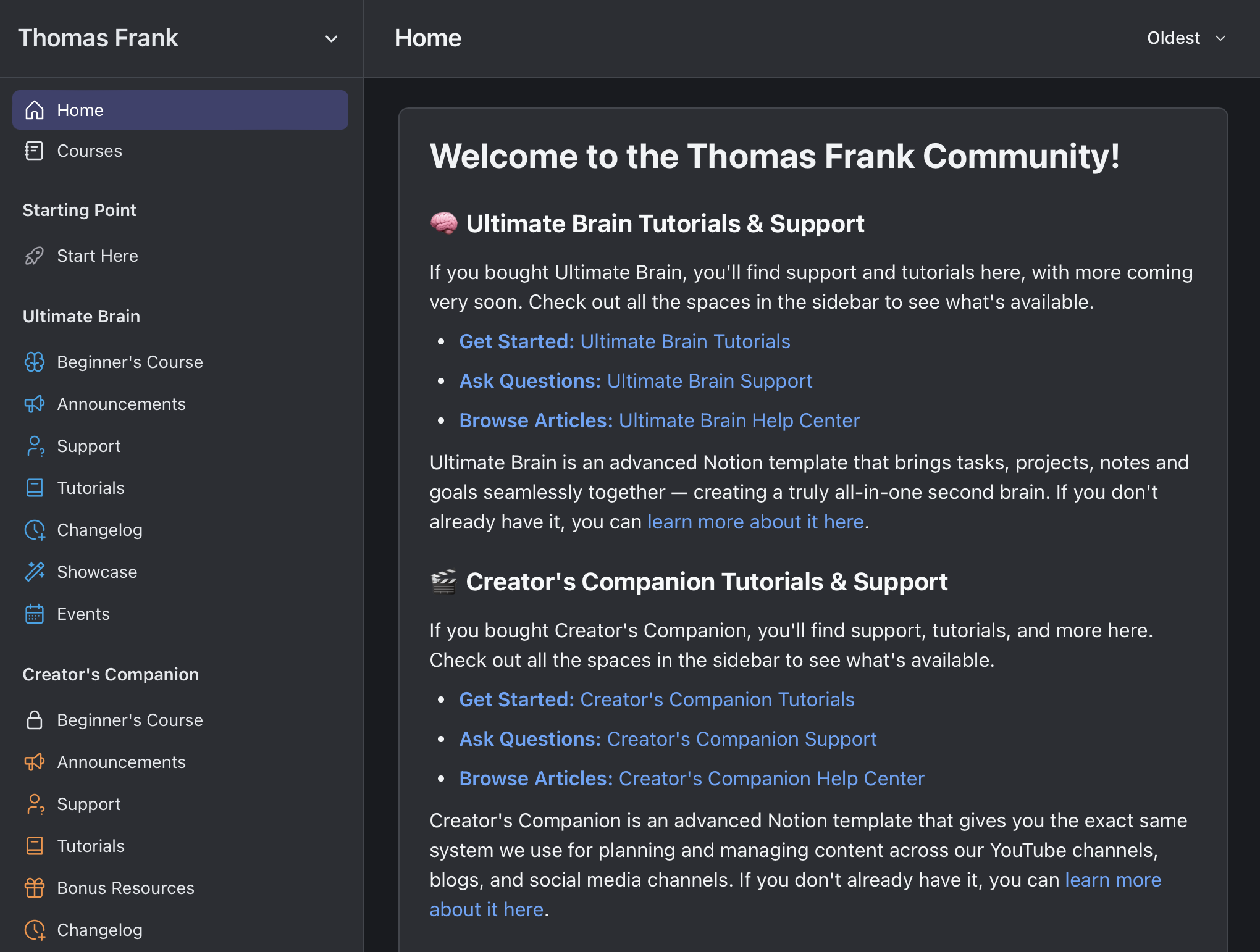Click the orange Support person icon
The image size is (1260, 952).
35,804
